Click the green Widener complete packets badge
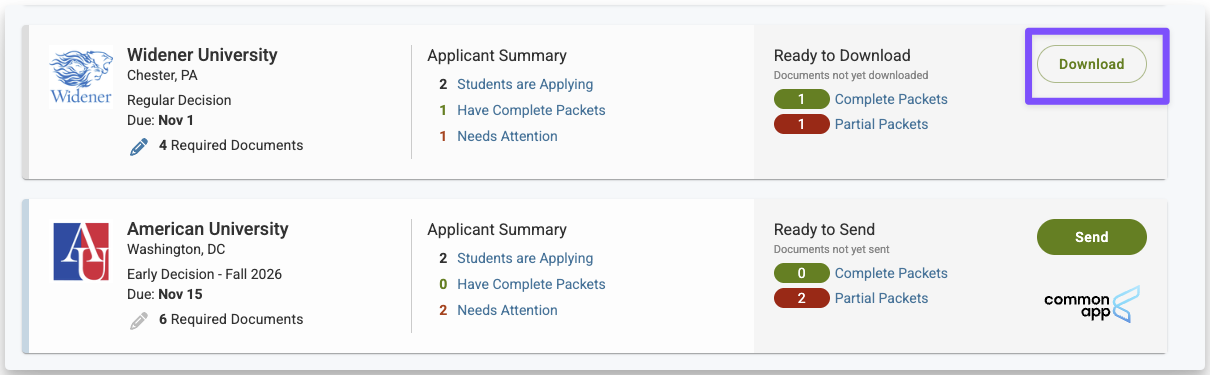This screenshot has height=375, width=1210. 802,99
